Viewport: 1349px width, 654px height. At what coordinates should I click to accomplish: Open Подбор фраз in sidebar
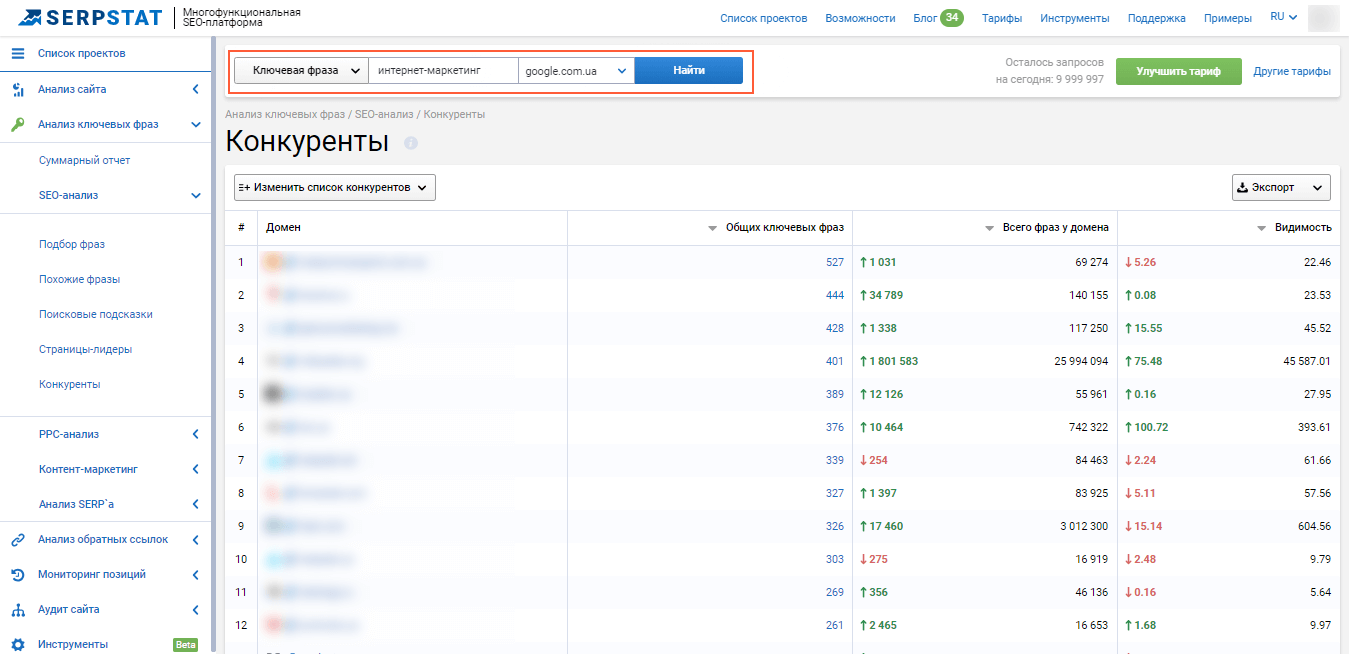72,245
